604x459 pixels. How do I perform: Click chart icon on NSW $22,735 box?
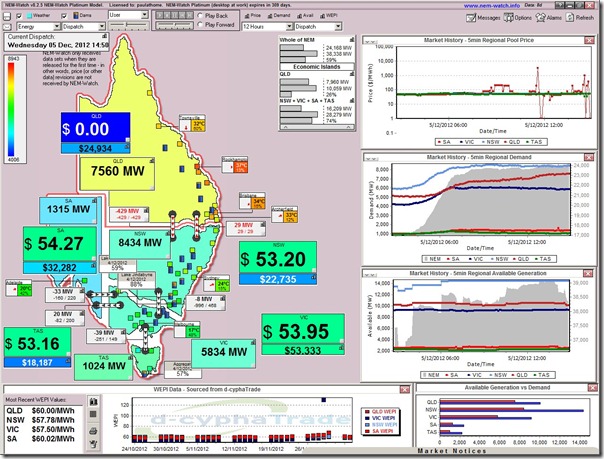click(314, 277)
